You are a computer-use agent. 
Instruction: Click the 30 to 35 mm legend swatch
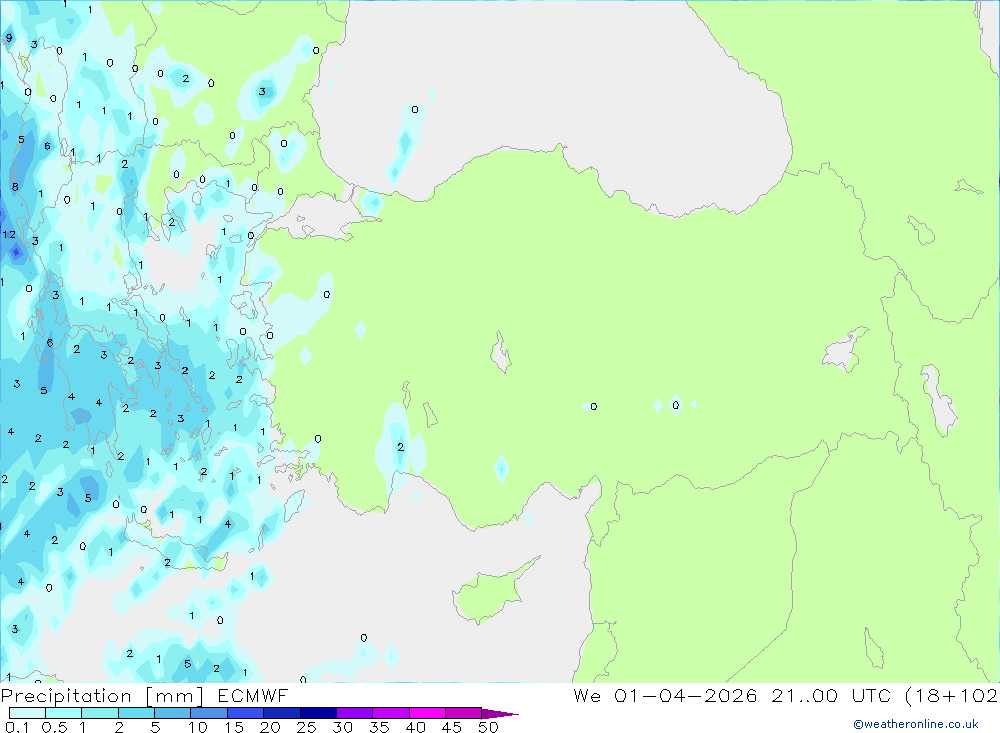click(354, 713)
